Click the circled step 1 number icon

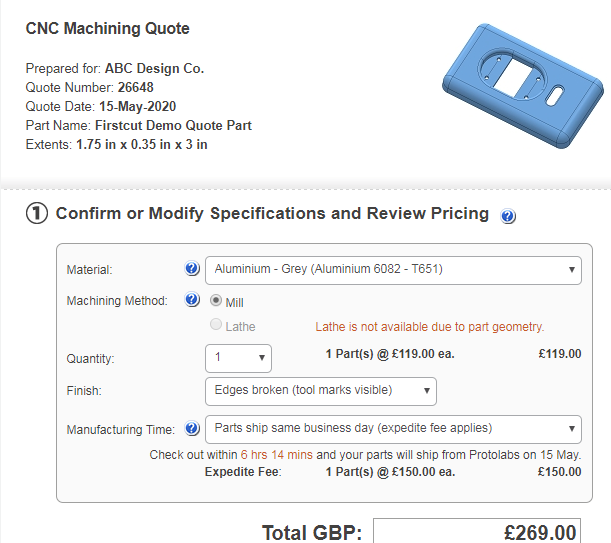(x=37, y=214)
